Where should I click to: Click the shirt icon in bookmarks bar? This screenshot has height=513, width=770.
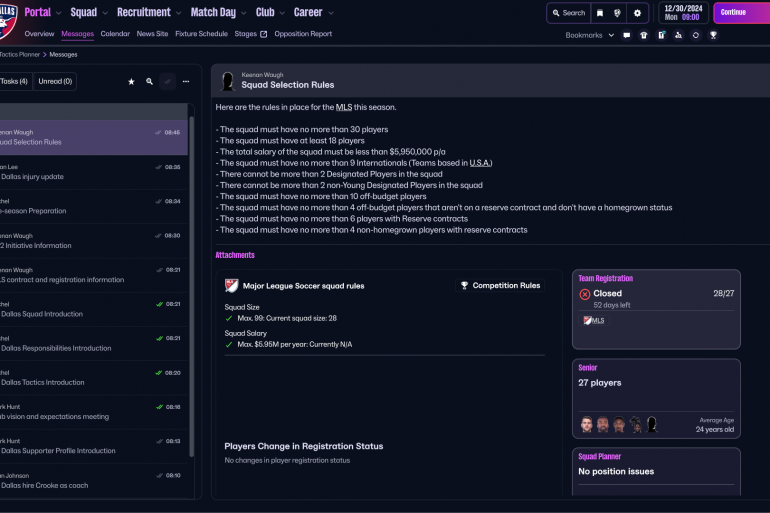644,35
